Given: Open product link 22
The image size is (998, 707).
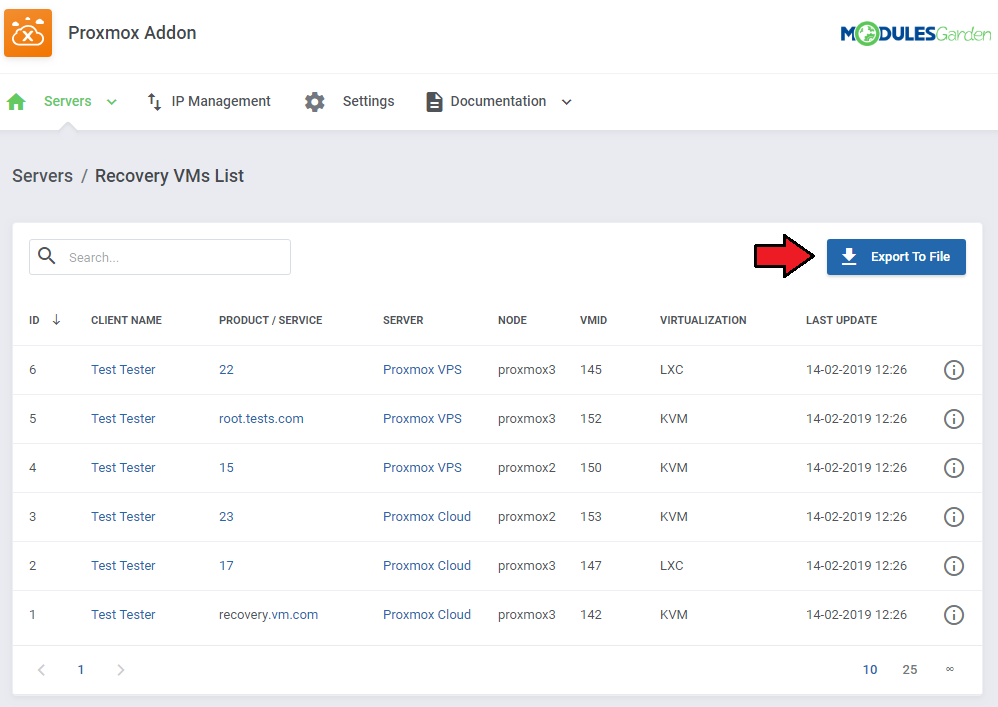Looking at the screenshot, I should pyautogui.click(x=226, y=370).
